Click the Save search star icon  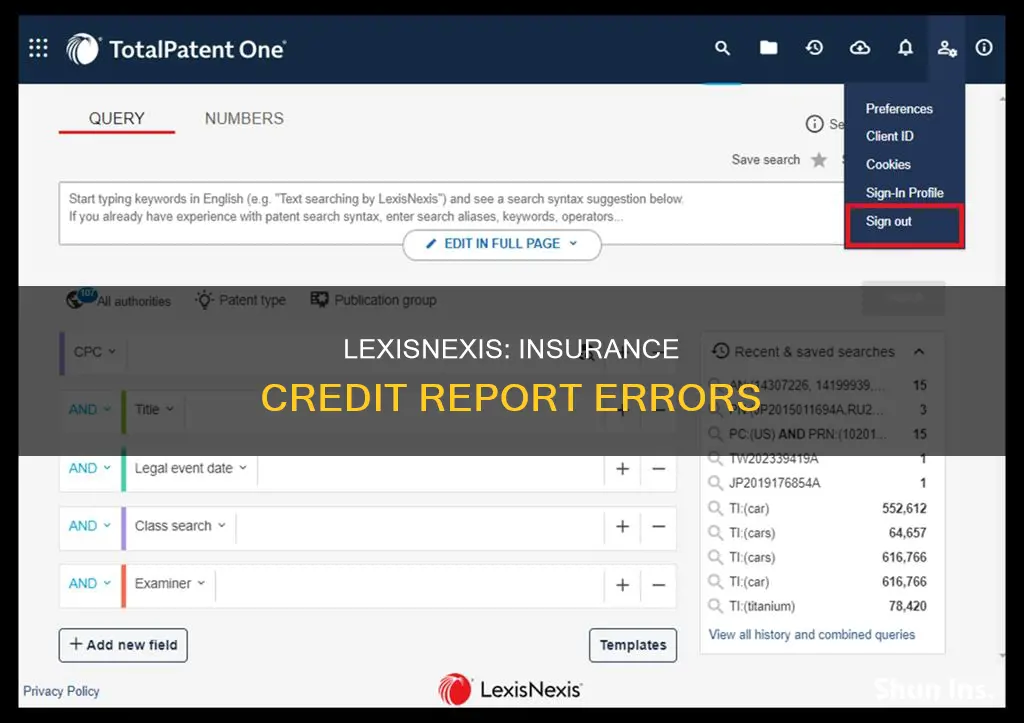[818, 160]
